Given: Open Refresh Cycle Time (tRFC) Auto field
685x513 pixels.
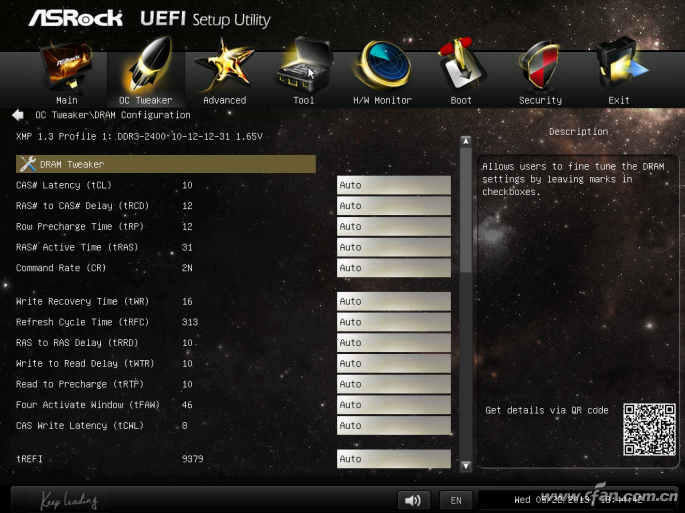Looking at the screenshot, I should 394,322.
